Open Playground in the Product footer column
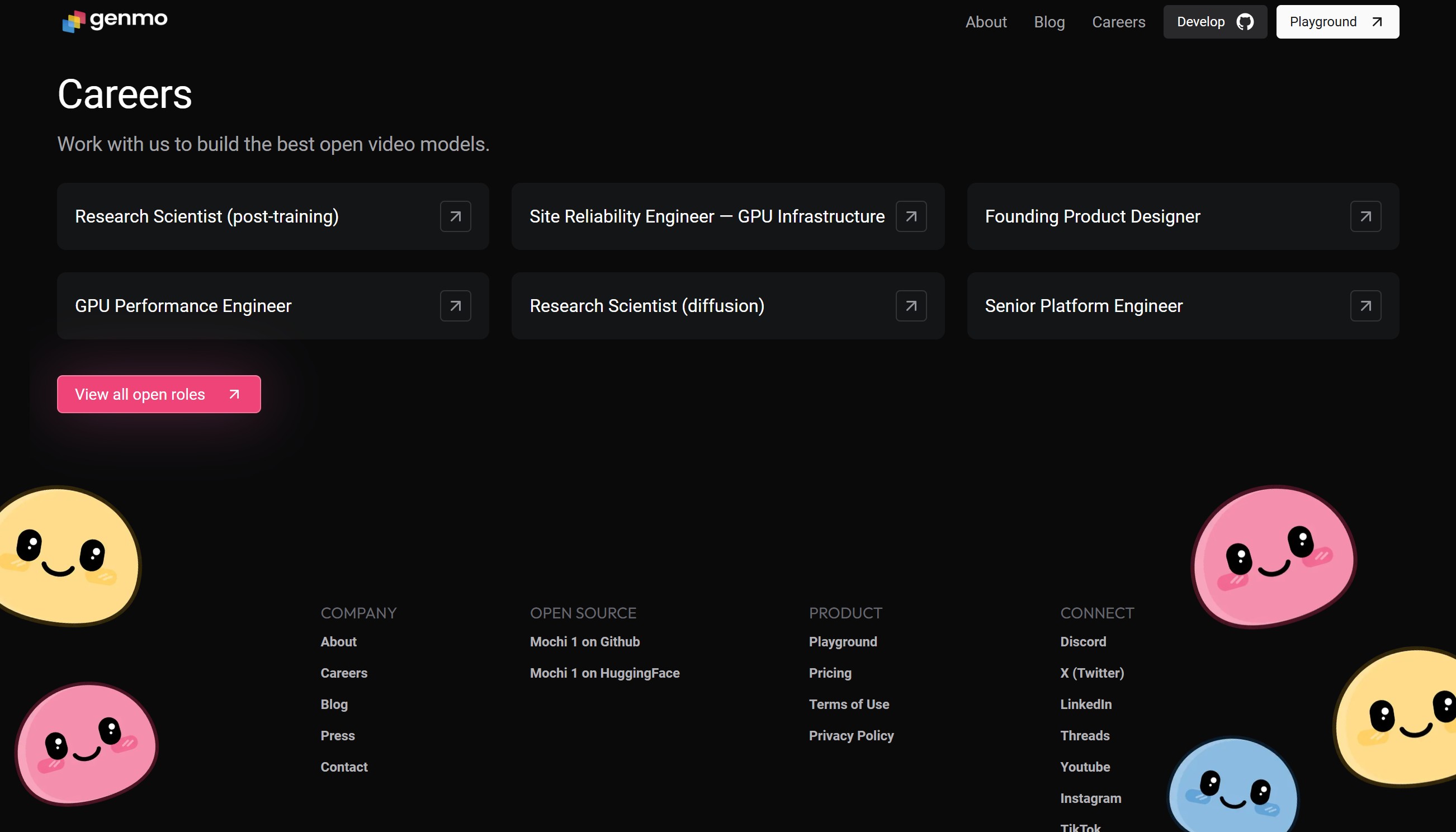 coord(843,641)
